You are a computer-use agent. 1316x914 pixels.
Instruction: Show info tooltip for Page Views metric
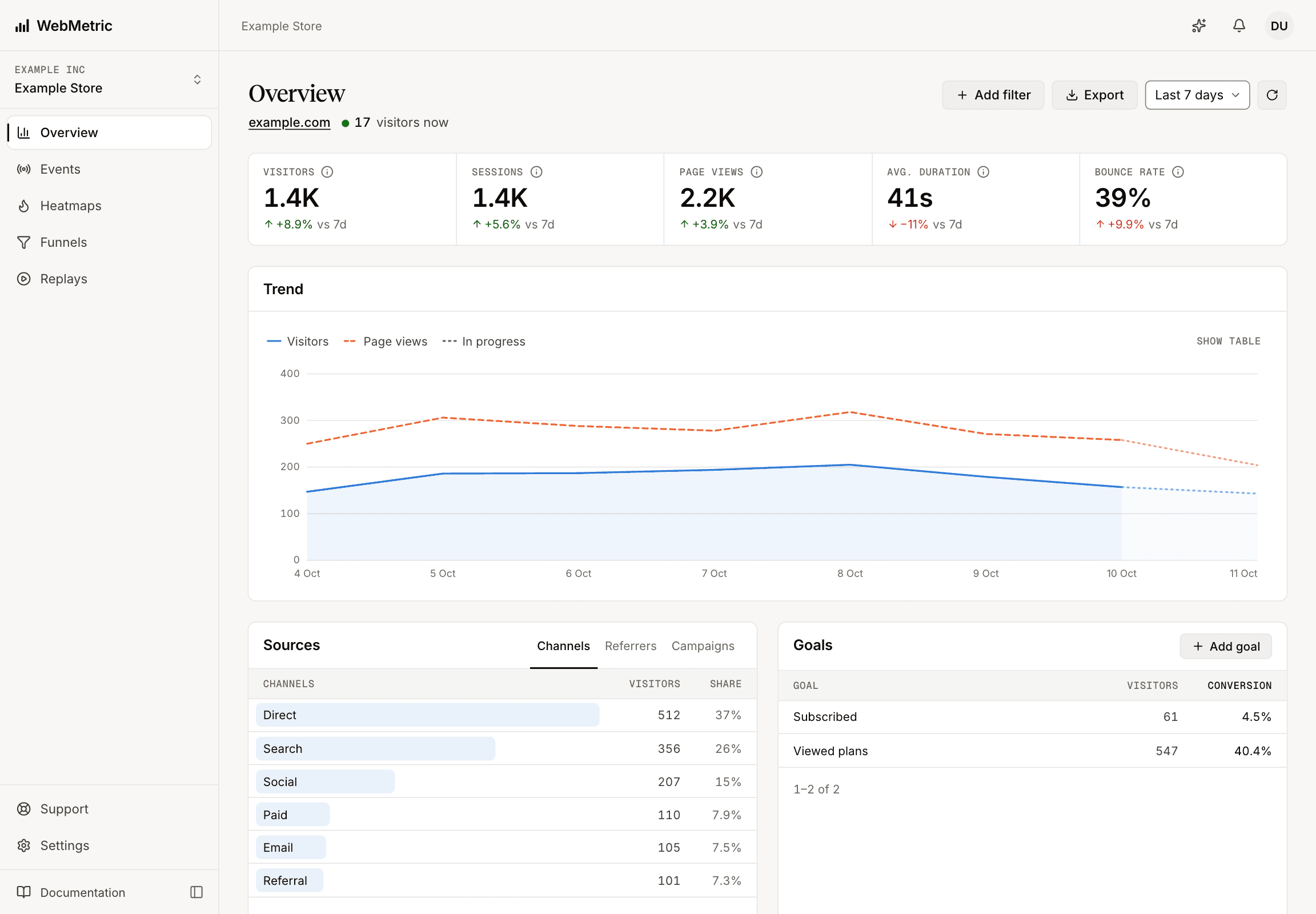click(x=756, y=172)
